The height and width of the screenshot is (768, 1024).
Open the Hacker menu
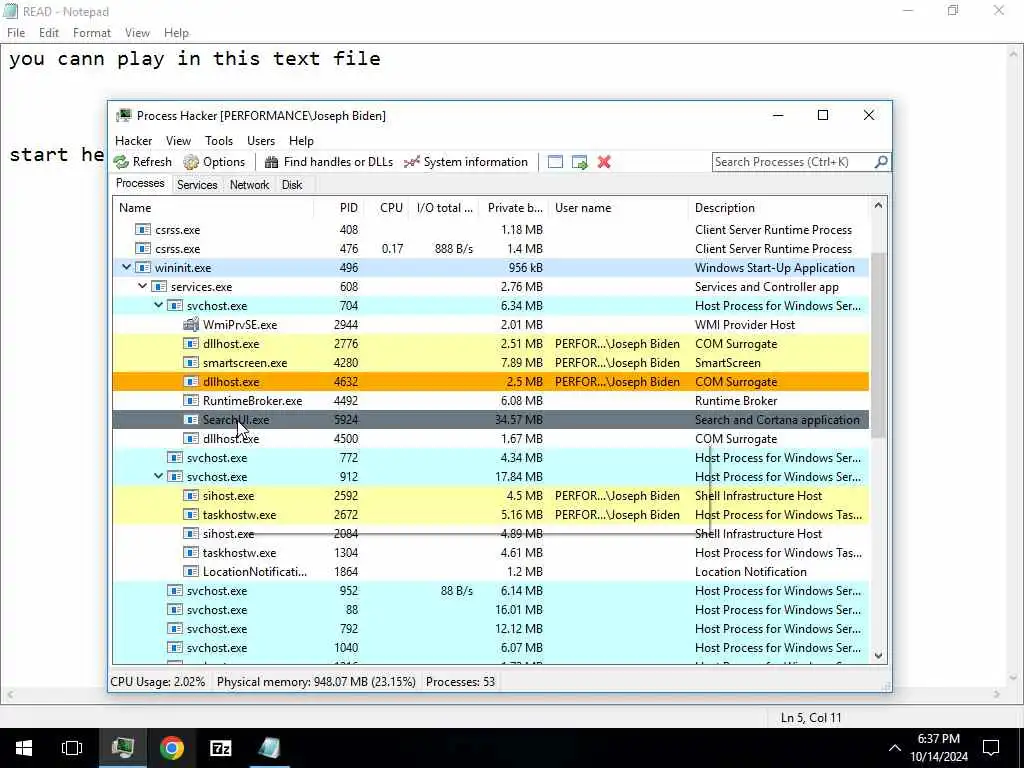pyautogui.click(x=133, y=140)
